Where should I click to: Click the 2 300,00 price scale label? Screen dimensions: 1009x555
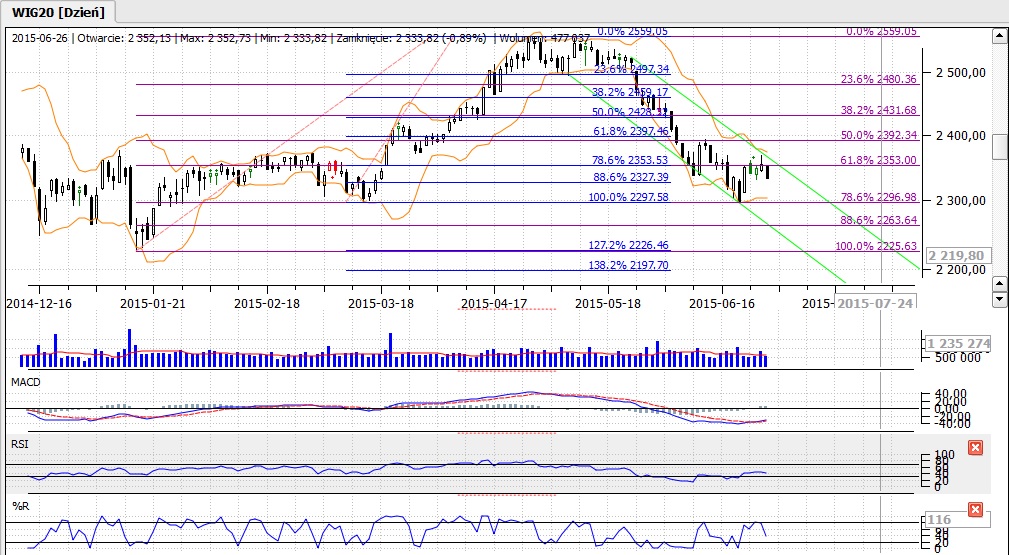click(961, 201)
